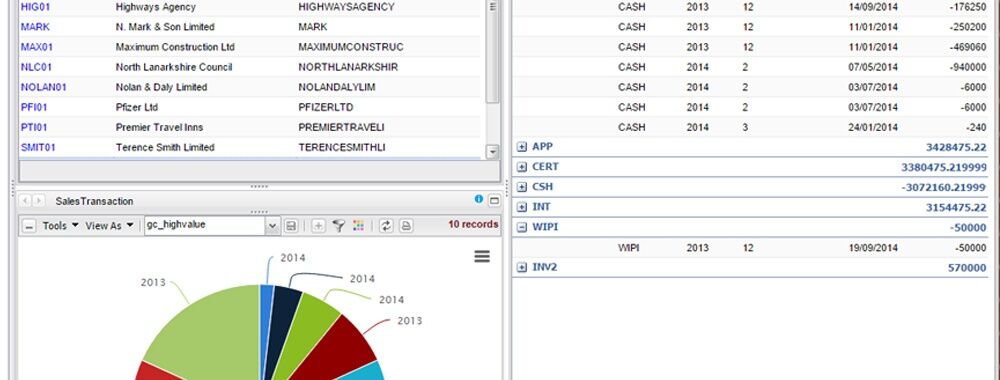Collapse the WIPI transaction group

click(522, 227)
